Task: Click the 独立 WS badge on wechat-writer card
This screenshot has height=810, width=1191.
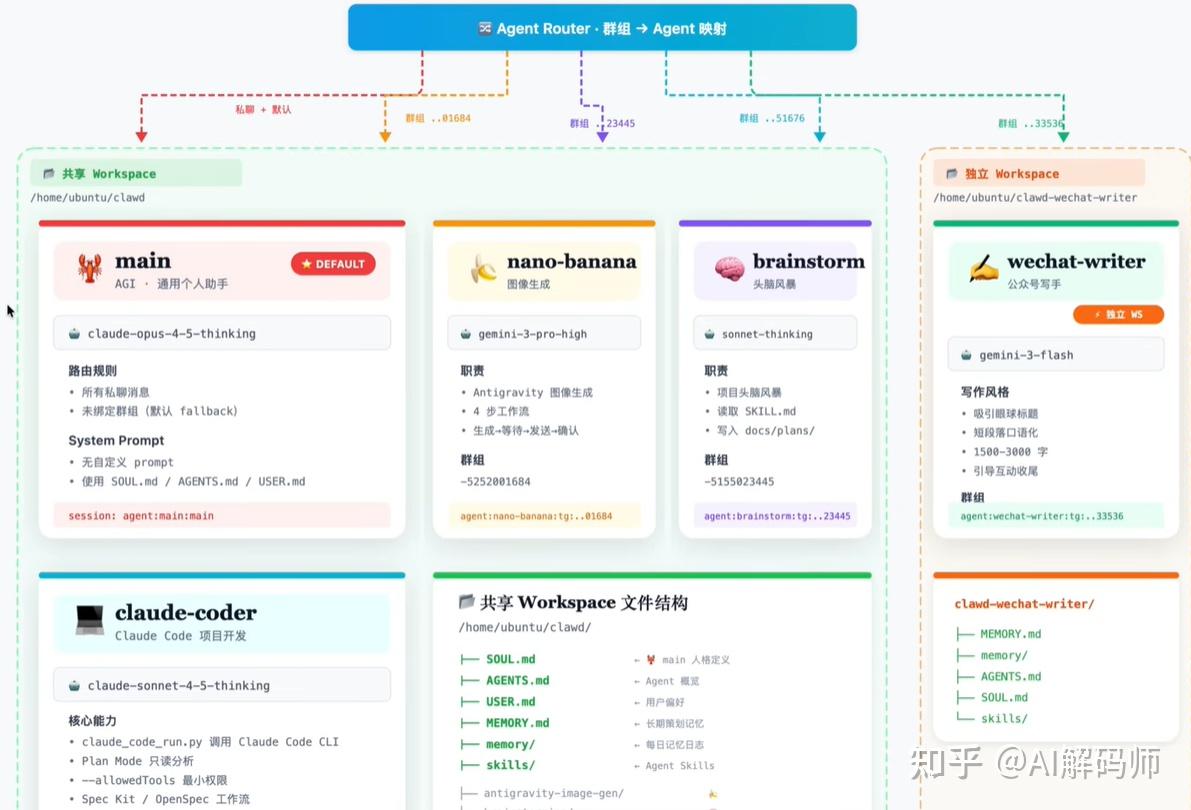Action: [x=1118, y=314]
